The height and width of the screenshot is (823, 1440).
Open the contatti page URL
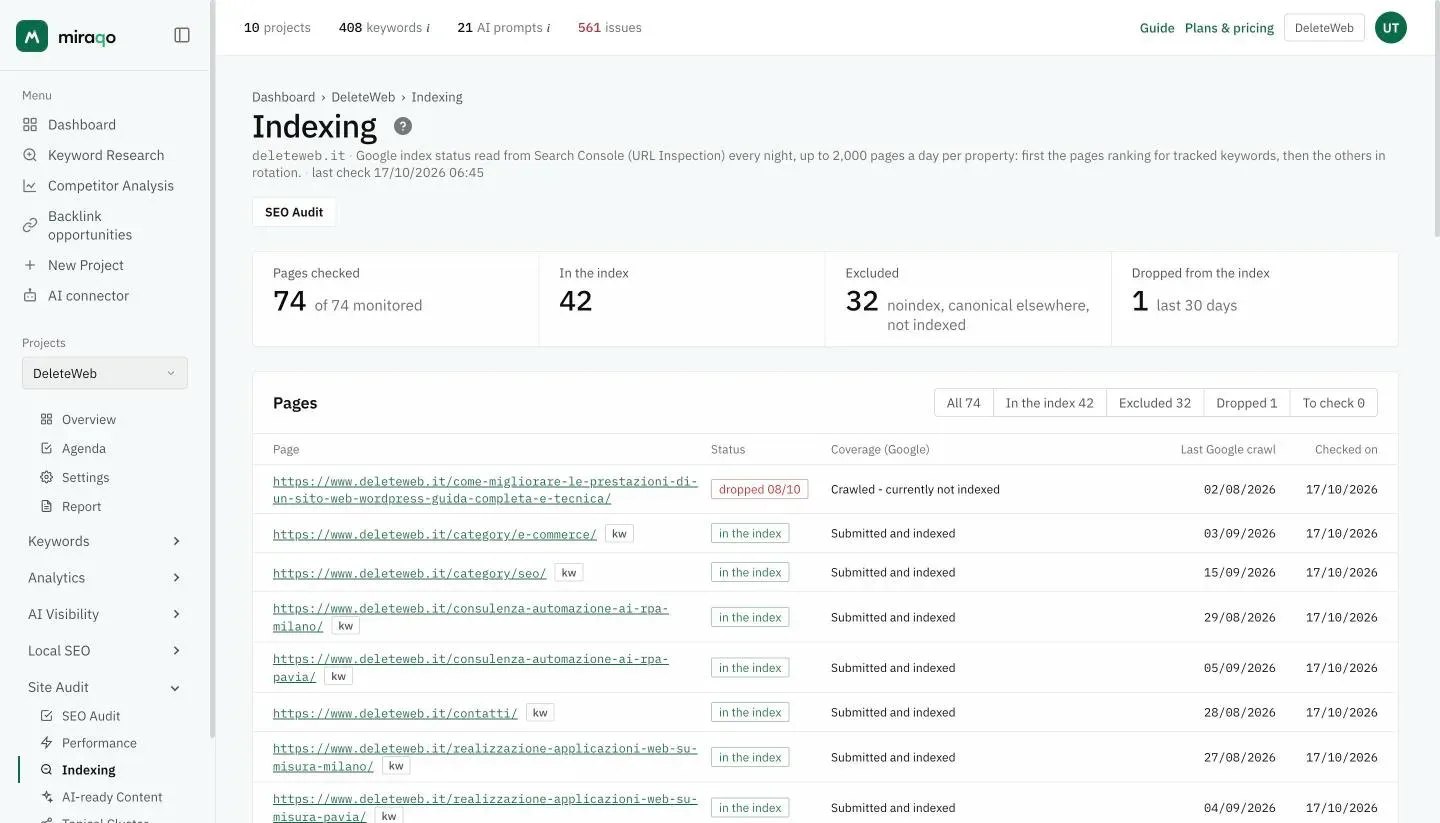pos(395,713)
